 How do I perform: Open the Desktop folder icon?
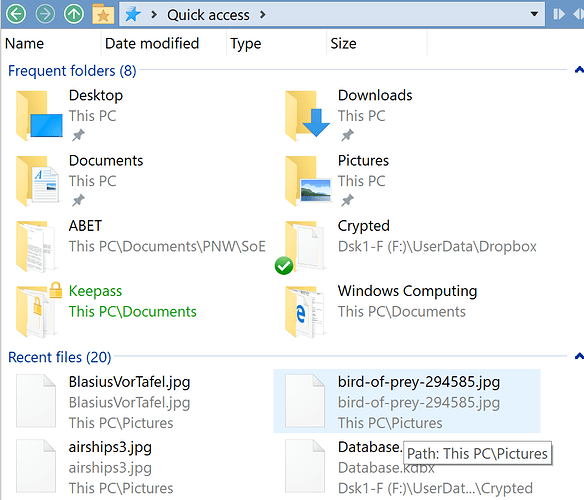(39, 116)
